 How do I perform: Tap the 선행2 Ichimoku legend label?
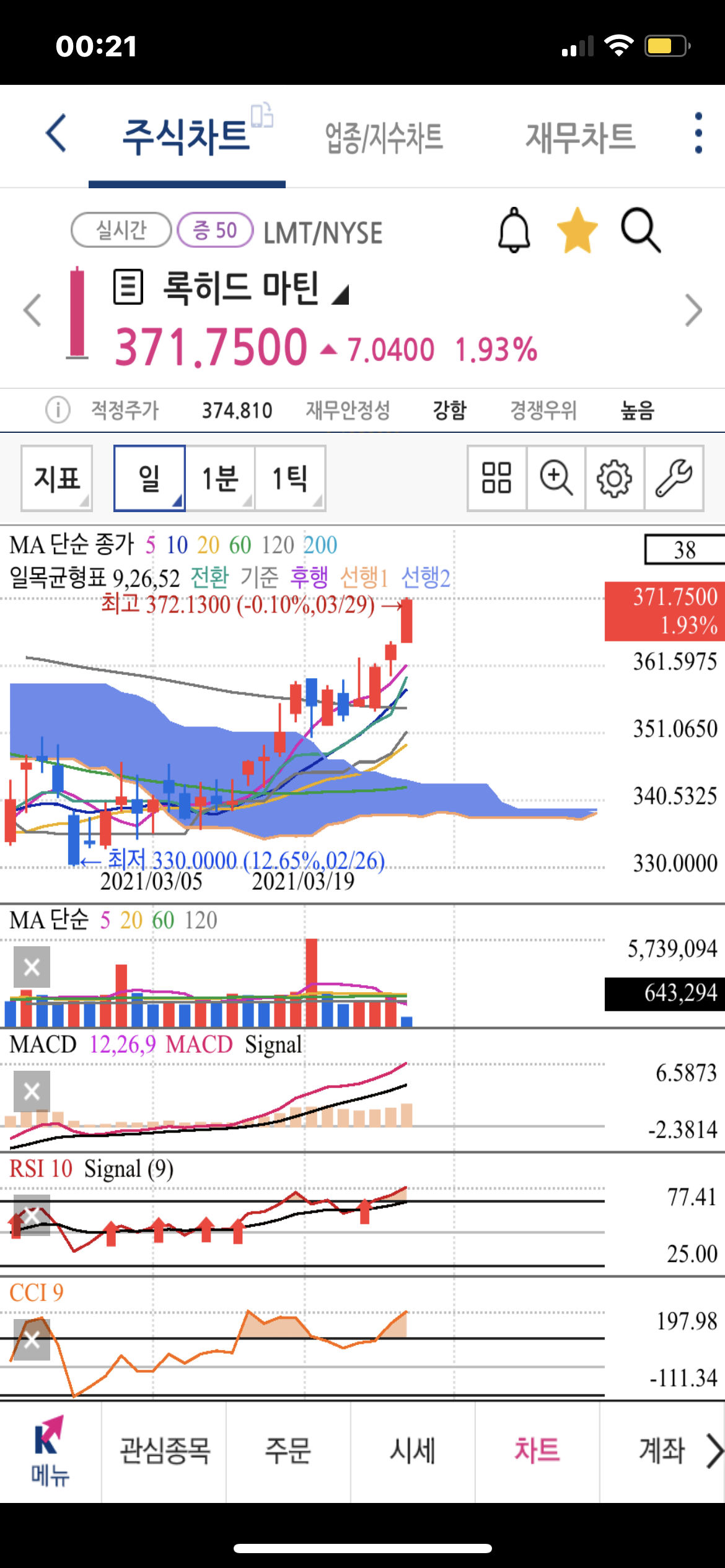pyautogui.click(x=426, y=578)
